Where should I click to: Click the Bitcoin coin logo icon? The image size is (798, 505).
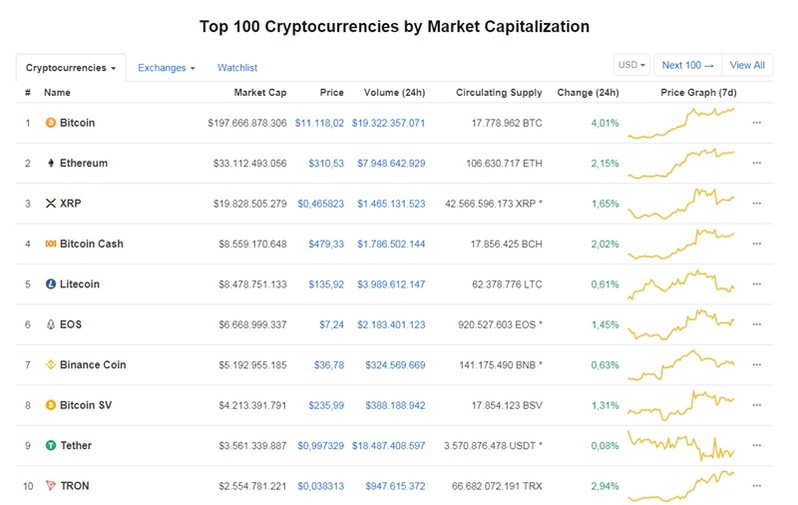pyautogui.click(x=50, y=123)
